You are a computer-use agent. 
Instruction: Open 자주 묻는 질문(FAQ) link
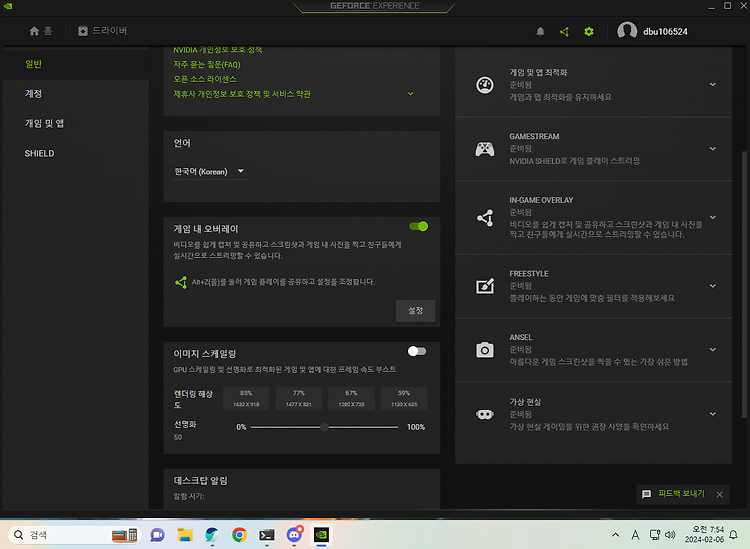pyautogui.click(x=207, y=65)
